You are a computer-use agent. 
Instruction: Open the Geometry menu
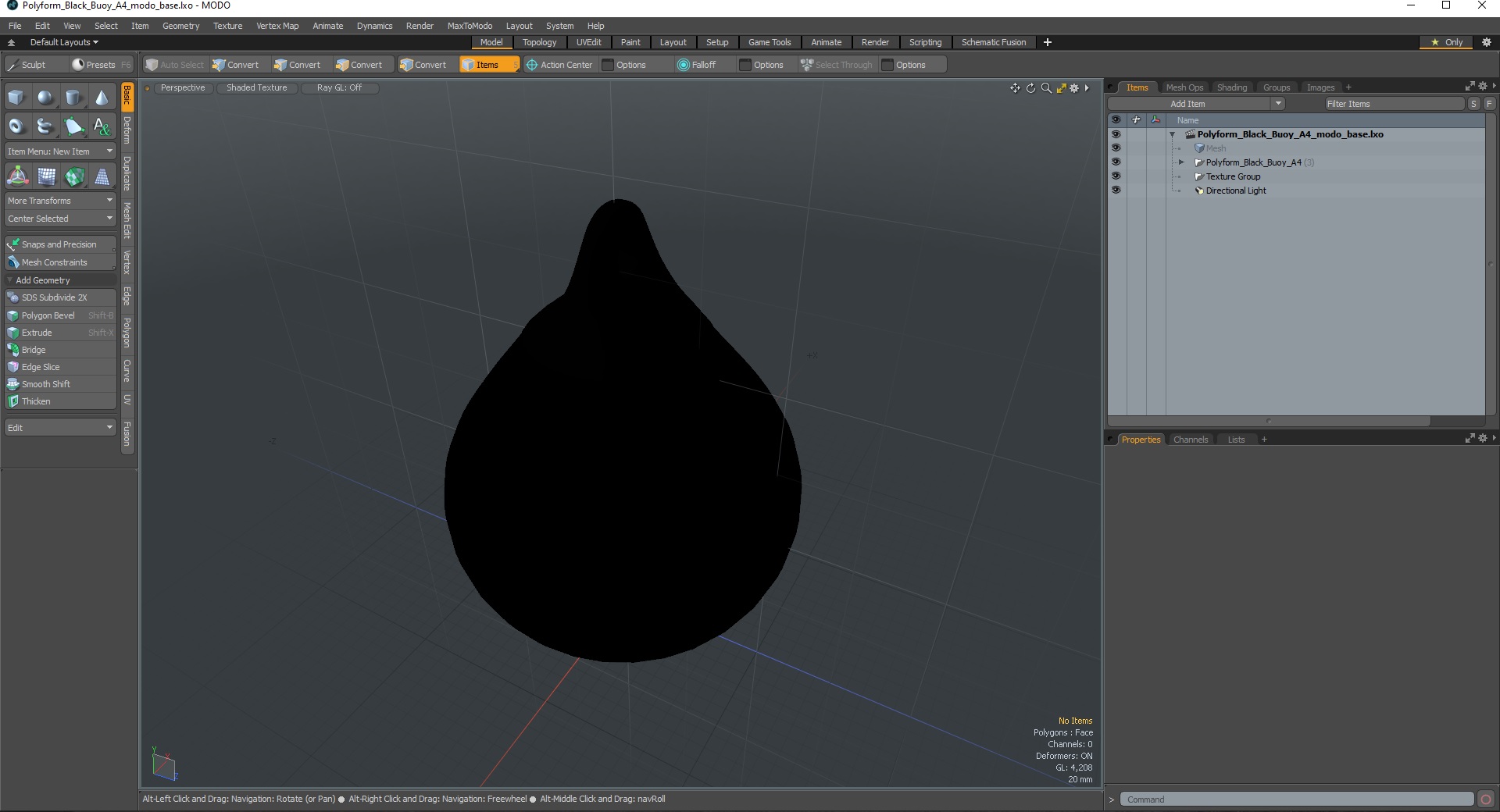click(x=180, y=26)
